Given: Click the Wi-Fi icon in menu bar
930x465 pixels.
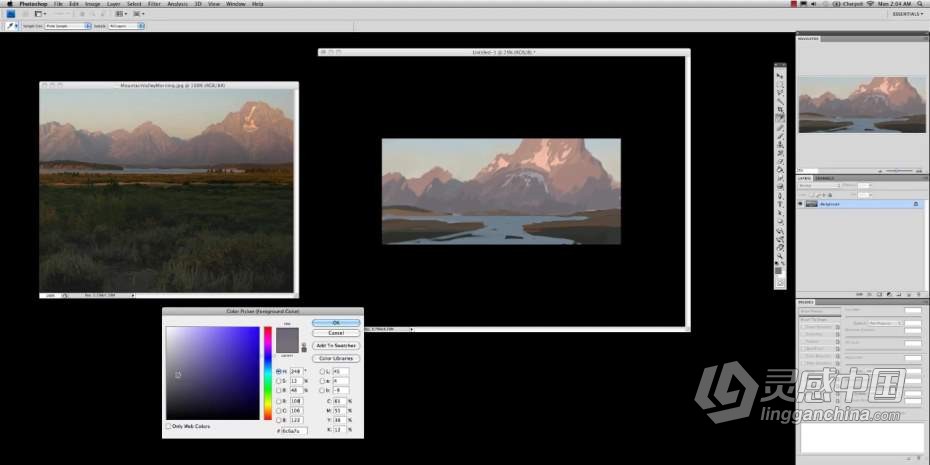Looking at the screenshot, I should [869, 4].
